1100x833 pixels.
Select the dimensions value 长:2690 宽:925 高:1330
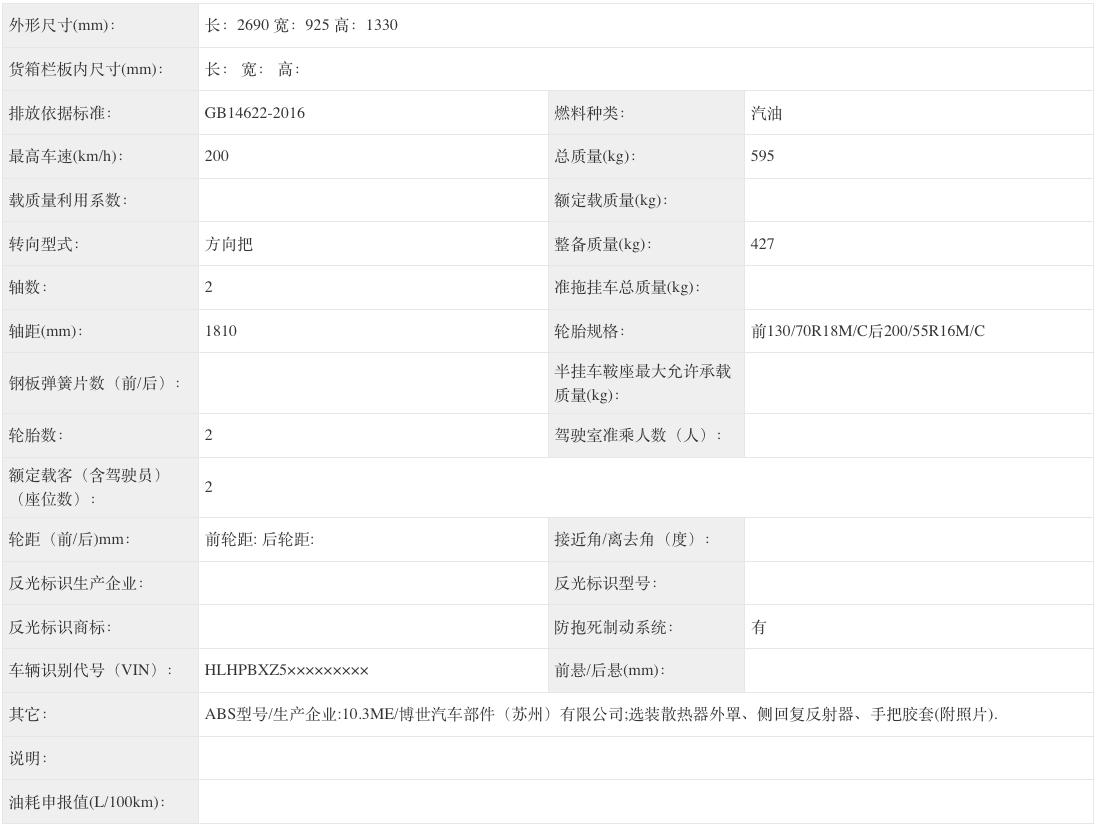click(301, 25)
